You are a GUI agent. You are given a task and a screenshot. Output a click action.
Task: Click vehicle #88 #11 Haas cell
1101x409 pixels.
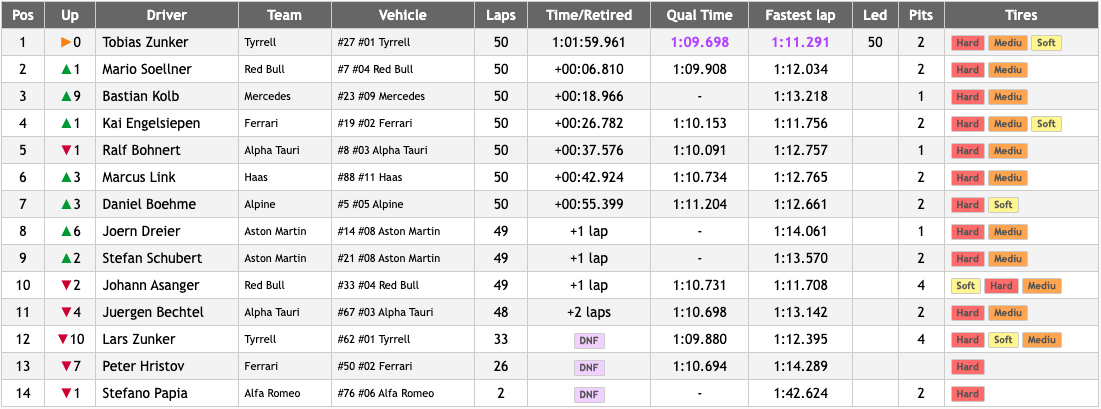point(371,178)
